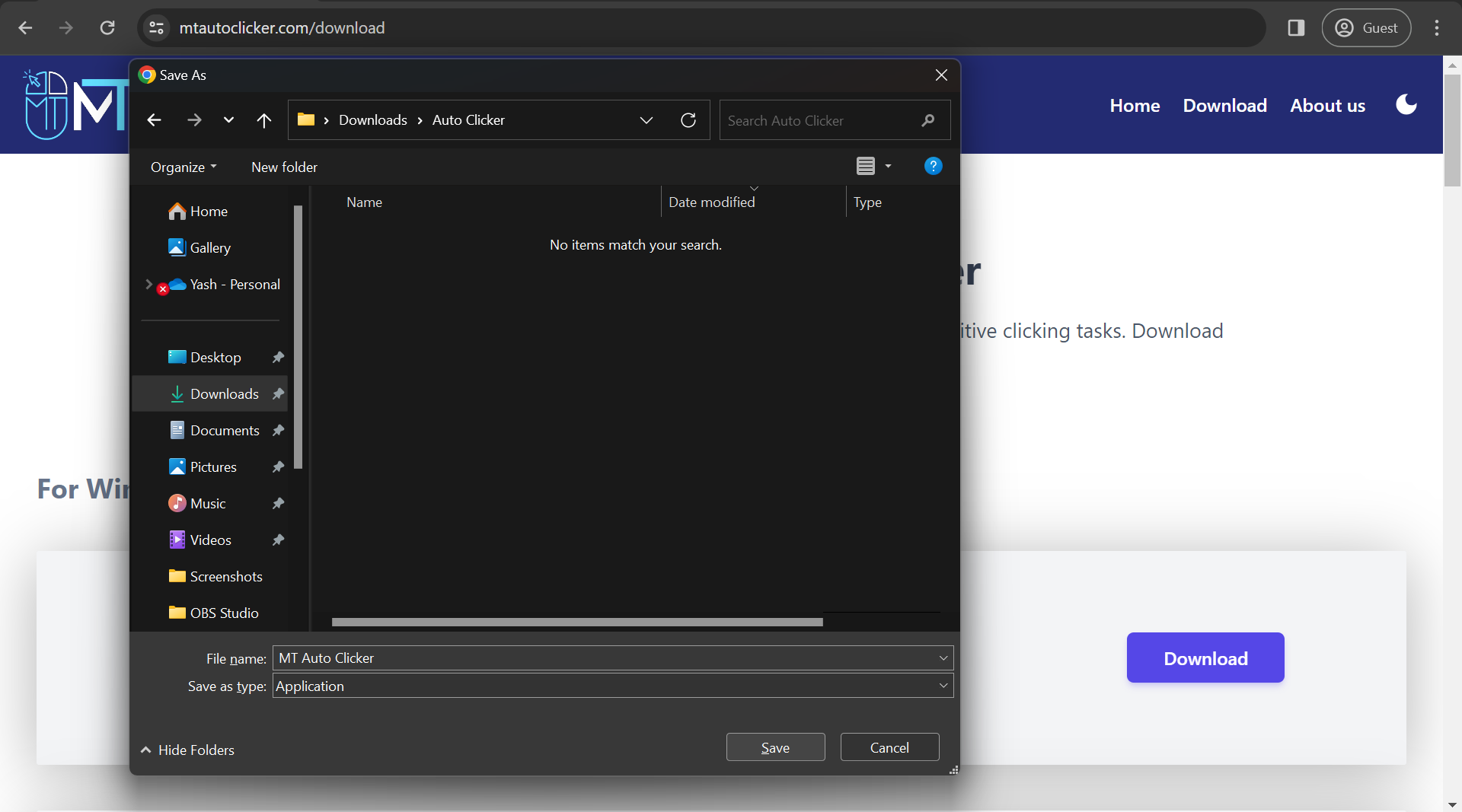This screenshot has height=812, width=1462.
Task: Close the Save As dialog
Action: (941, 75)
